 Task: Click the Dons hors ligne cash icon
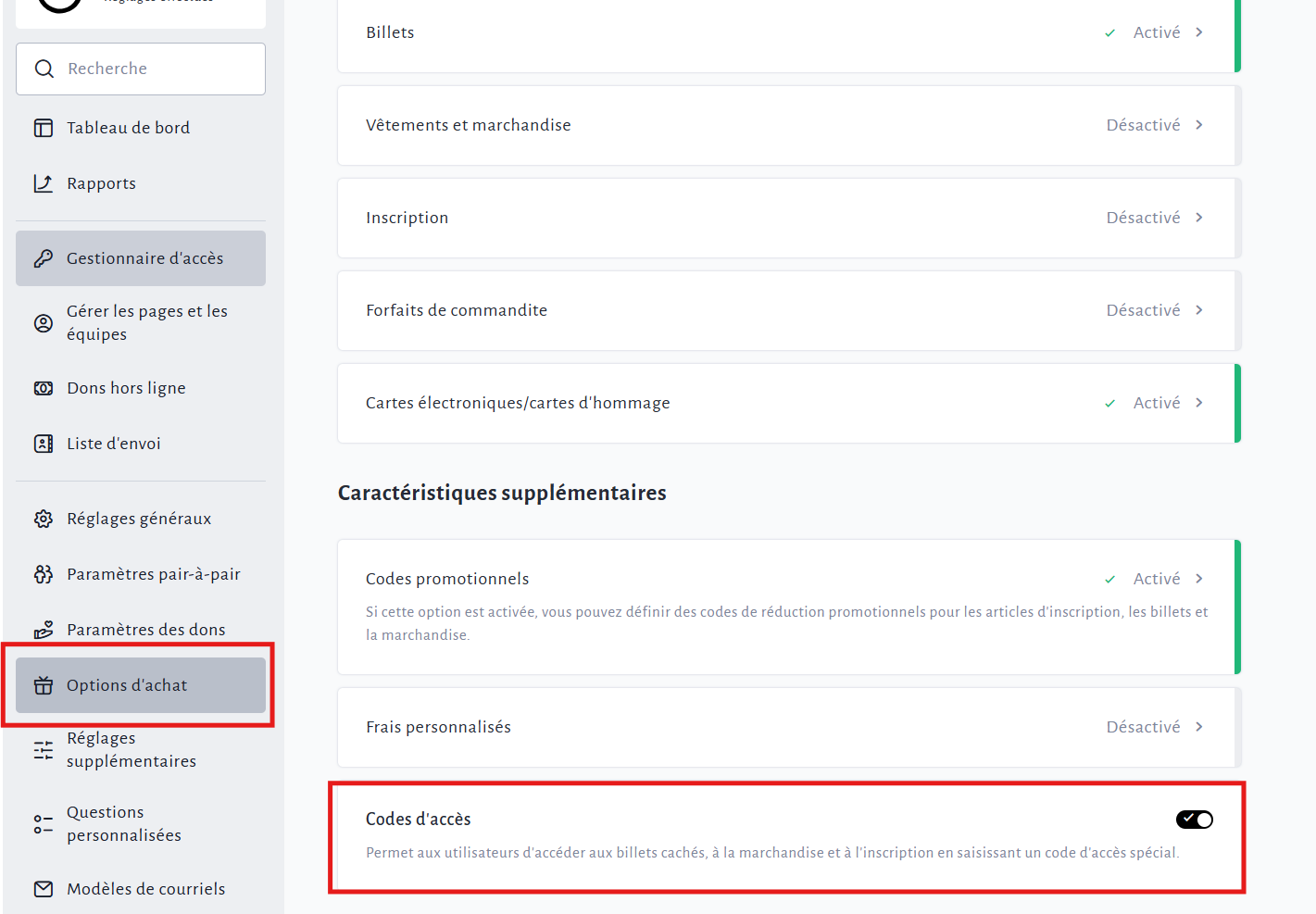click(x=44, y=388)
